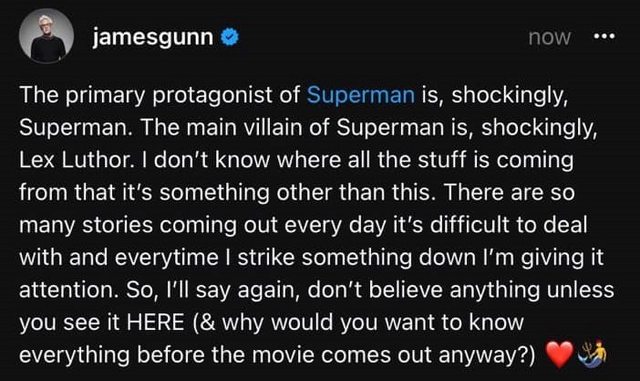The width and height of the screenshot is (640, 381).
Task: Open the jamesgunn username link
Action: pos(153,38)
